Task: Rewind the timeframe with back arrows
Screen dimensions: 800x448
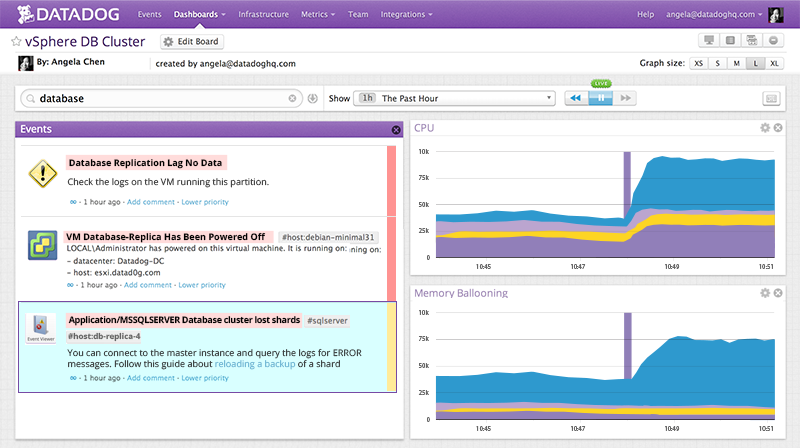Action: [x=576, y=98]
